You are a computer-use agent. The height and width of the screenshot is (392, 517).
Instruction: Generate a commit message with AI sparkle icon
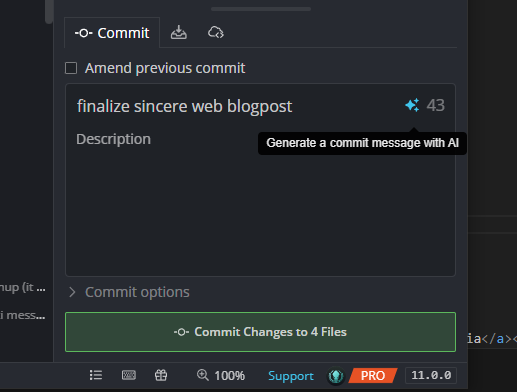point(412,105)
